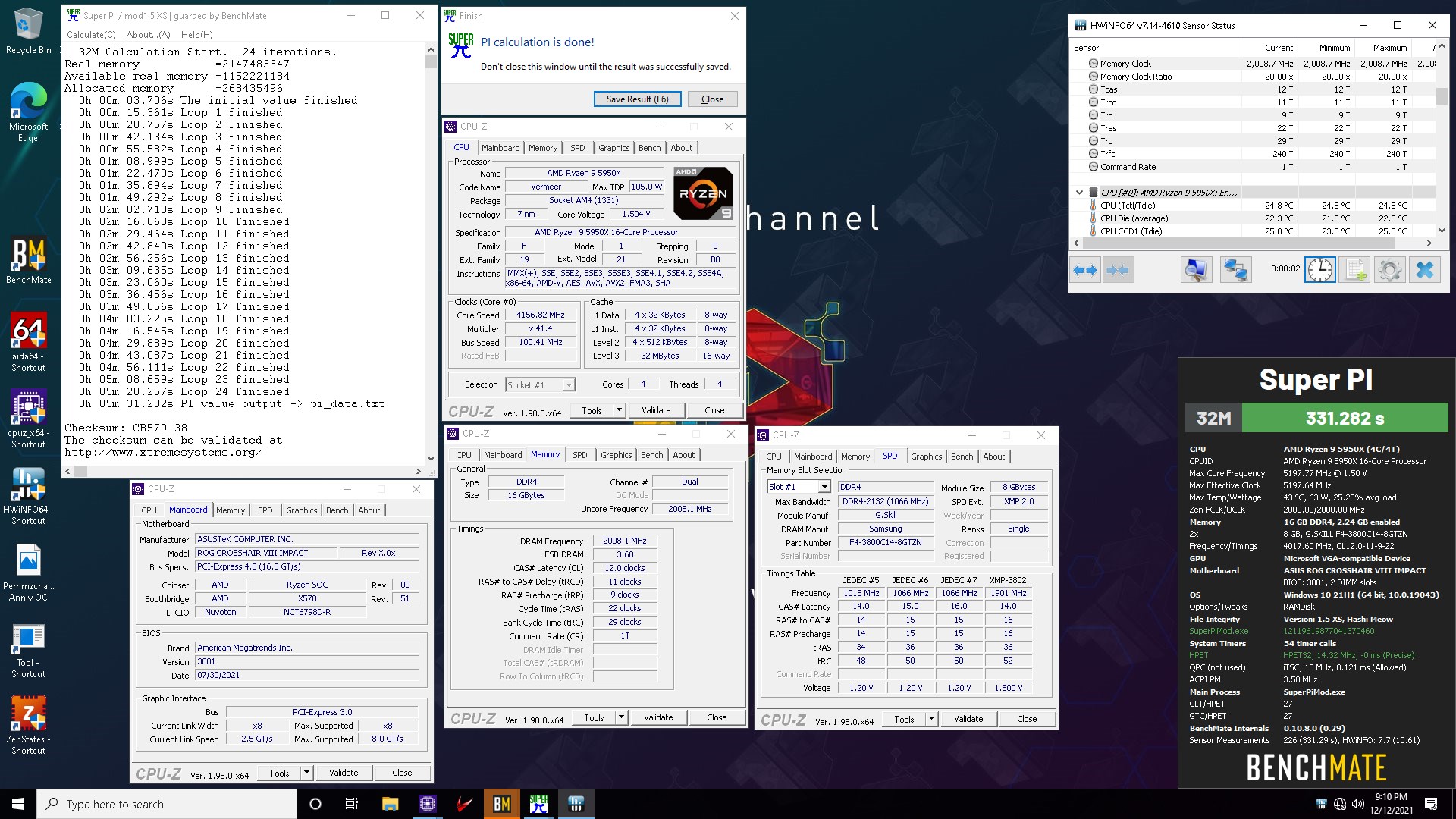Screen dimensions: 1456x819
Task: Click Super PI vertical scrollbar down arrow
Action: click(x=431, y=458)
